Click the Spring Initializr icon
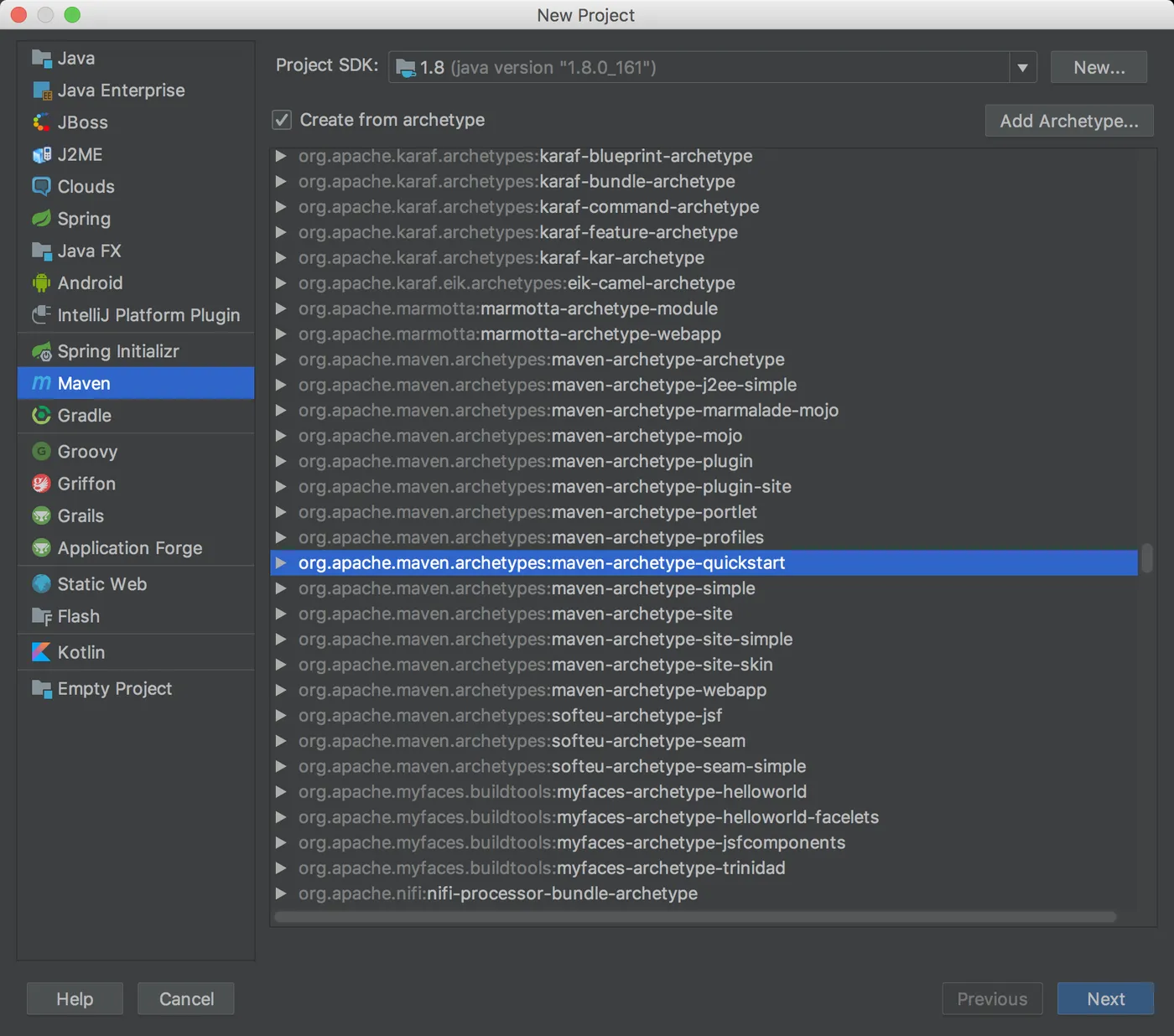Screen dimensions: 1174x1036 (41, 351)
